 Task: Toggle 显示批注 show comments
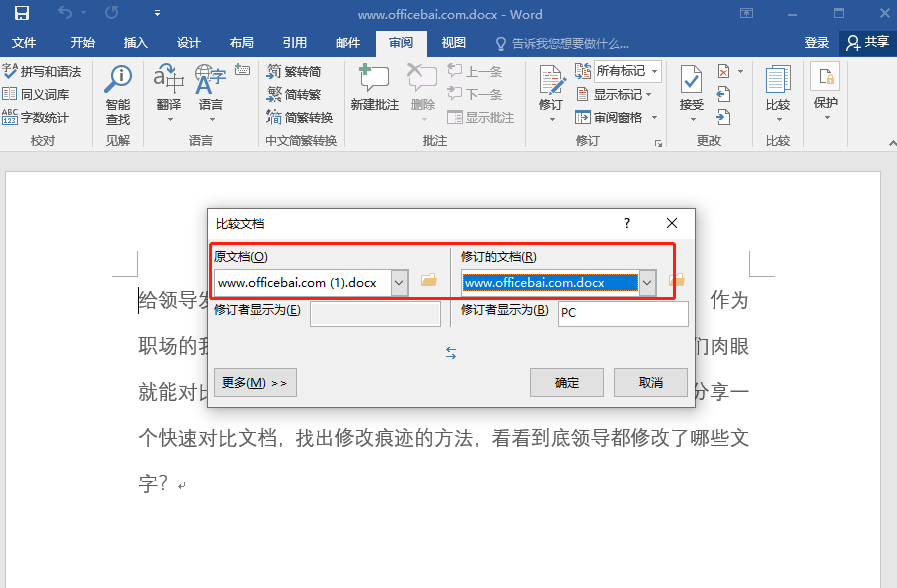[x=481, y=118]
